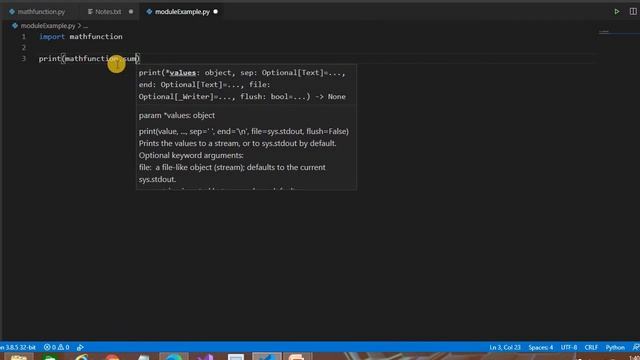
Task: Select the moduleExample.py tab
Action: (x=182, y=12)
